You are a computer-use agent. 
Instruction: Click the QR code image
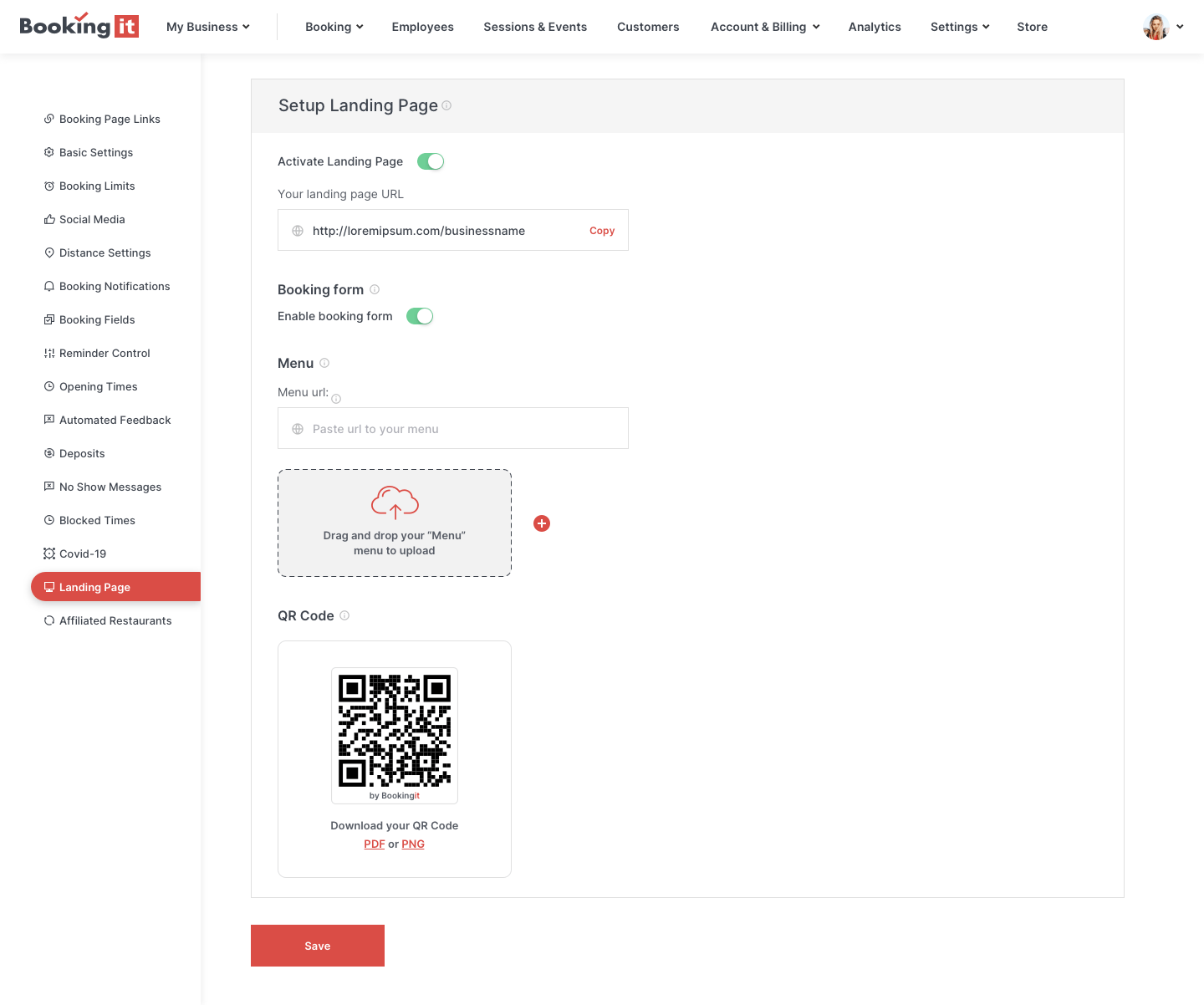395,731
